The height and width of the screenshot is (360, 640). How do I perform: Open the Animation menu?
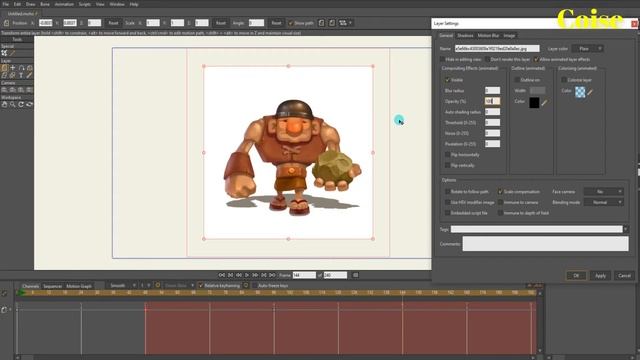click(64, 4)
